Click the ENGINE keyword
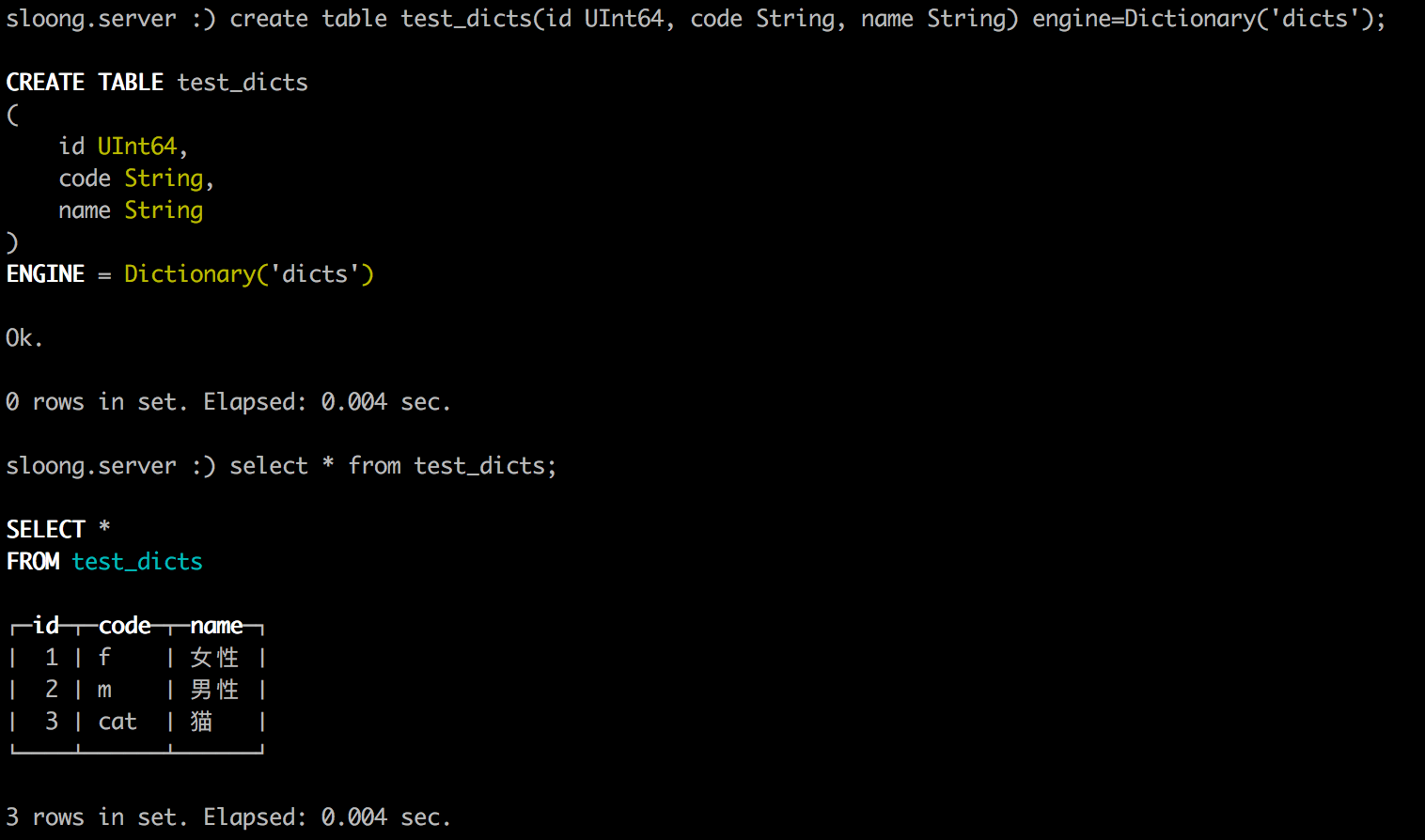Screen dimensions: 1425x840 [45, 274]
